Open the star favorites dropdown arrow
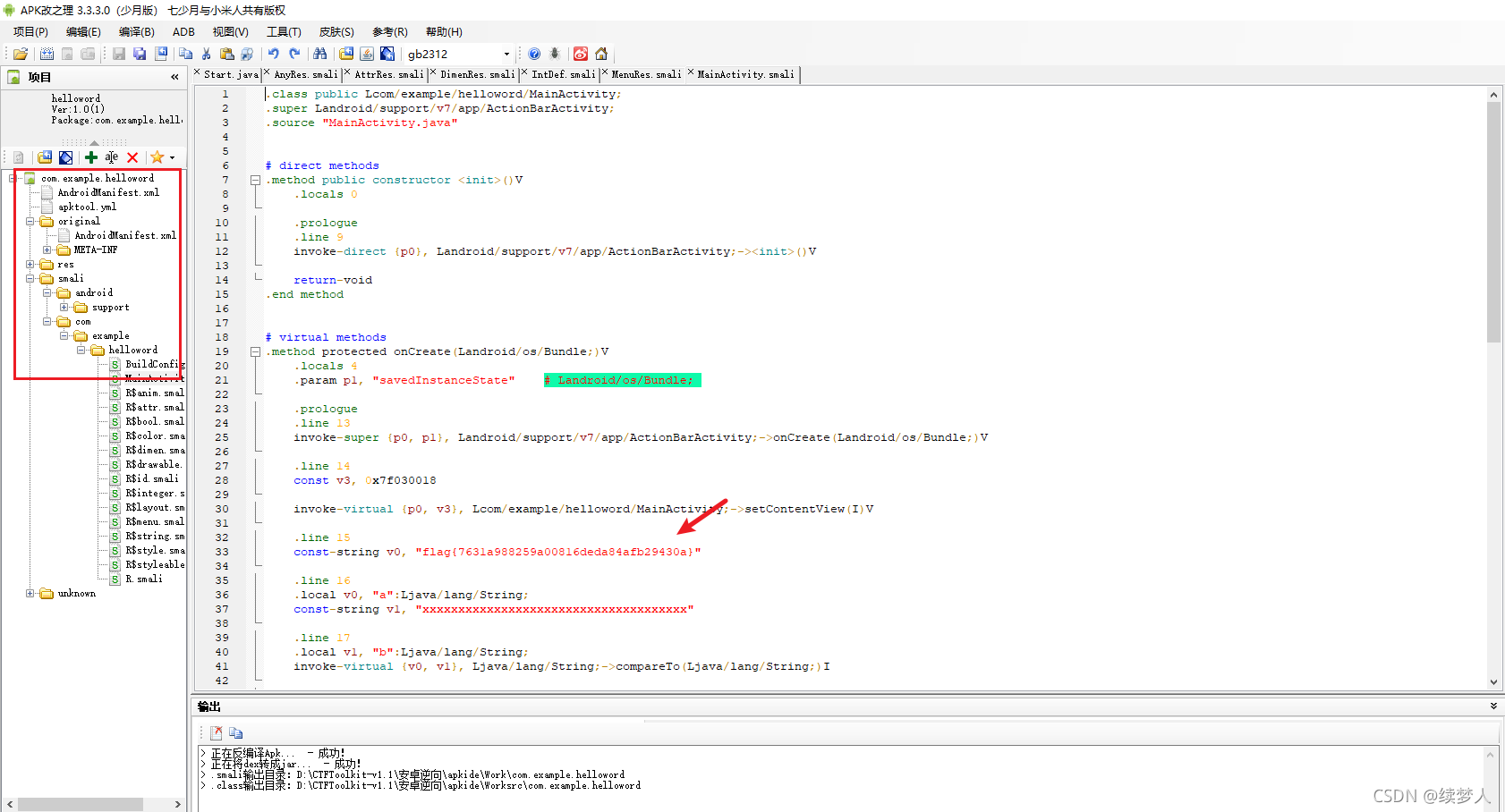This screenshot has width=1505, height=812. [x=172, y=157]
